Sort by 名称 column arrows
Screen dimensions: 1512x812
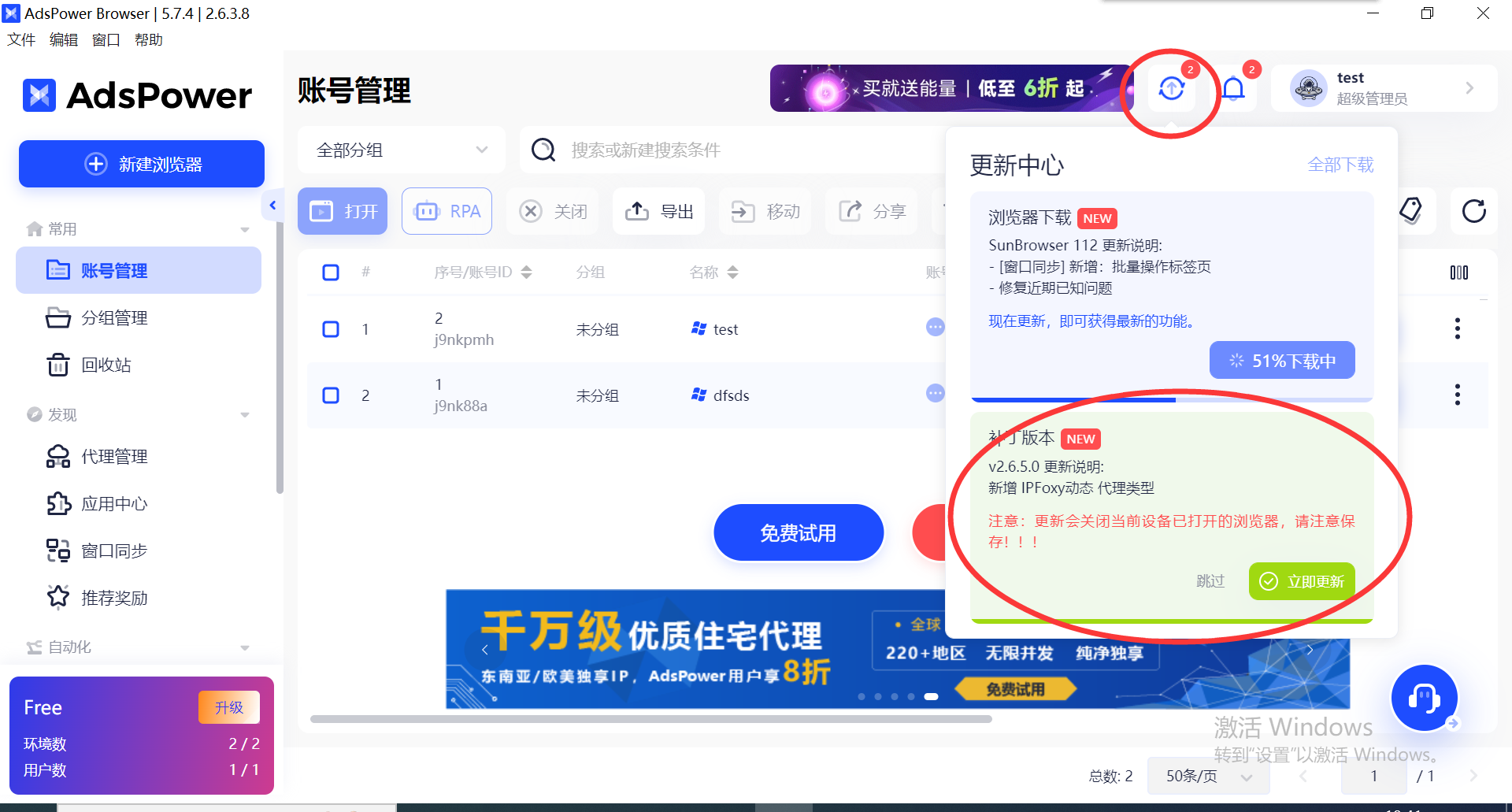coord(733,273)
